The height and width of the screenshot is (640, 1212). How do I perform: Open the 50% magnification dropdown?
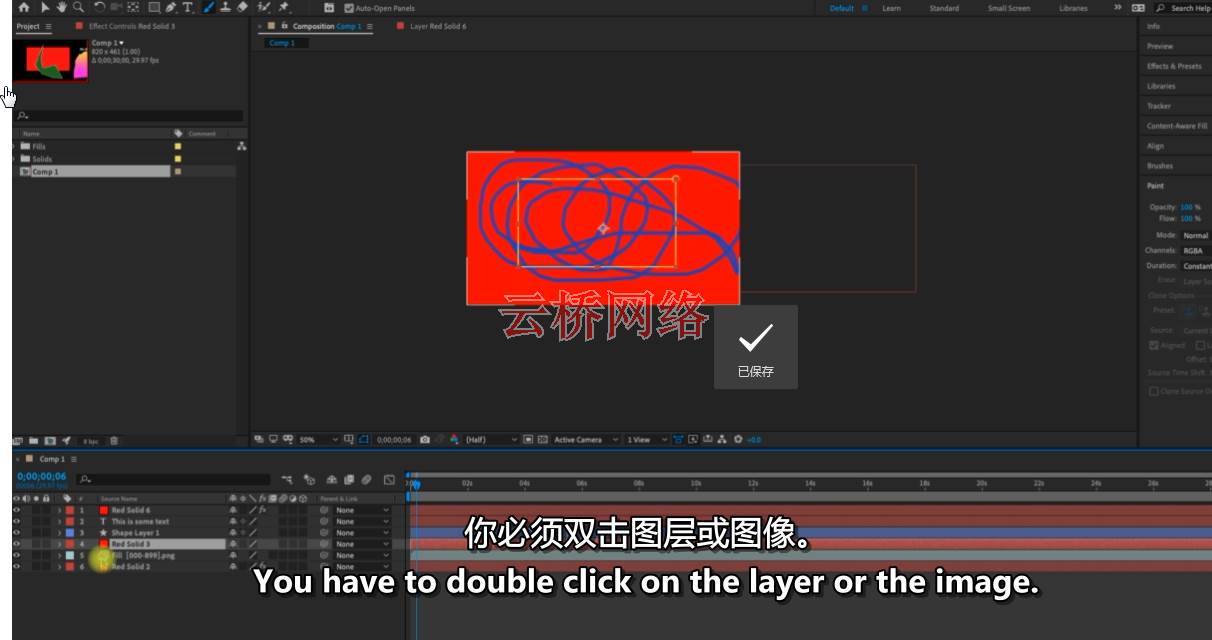(x=318, y=439)
